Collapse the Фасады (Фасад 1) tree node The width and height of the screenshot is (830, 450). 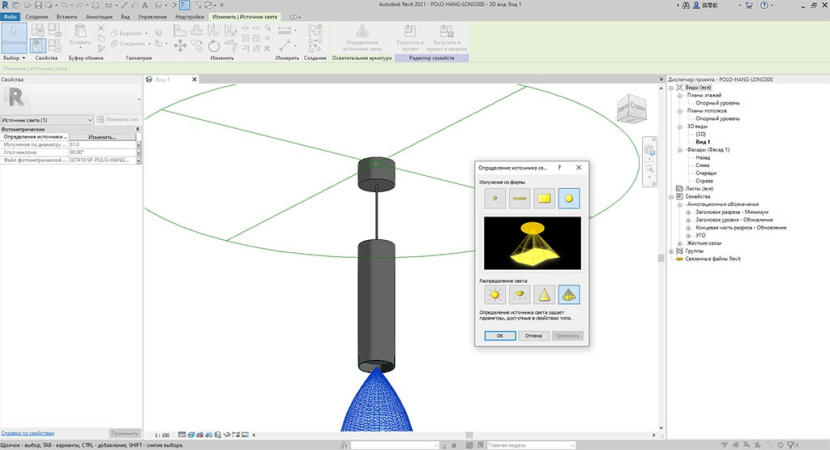pyautogui.click(x=679, y=149)
